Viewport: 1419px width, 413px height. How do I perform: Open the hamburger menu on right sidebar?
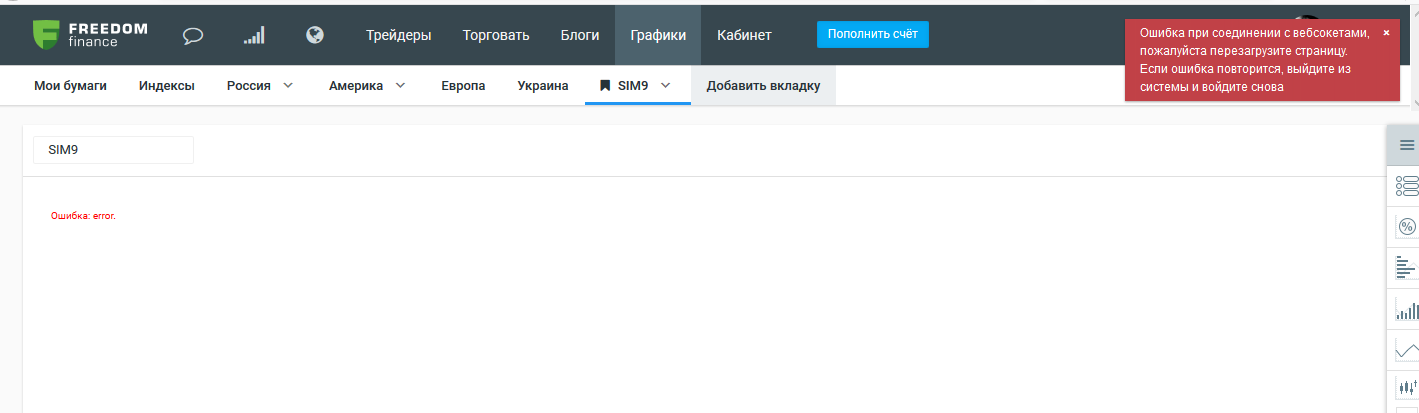point(1407,145)
